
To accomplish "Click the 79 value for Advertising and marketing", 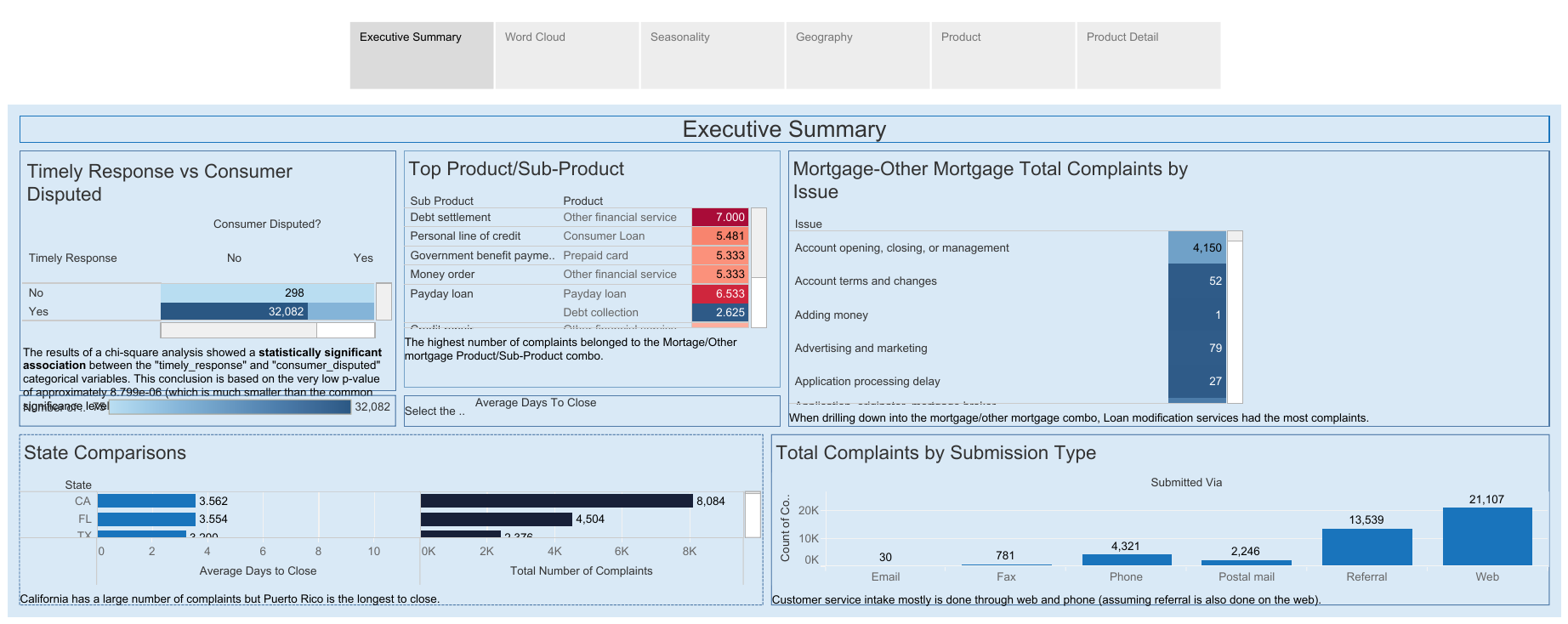I will point(1197,348).
